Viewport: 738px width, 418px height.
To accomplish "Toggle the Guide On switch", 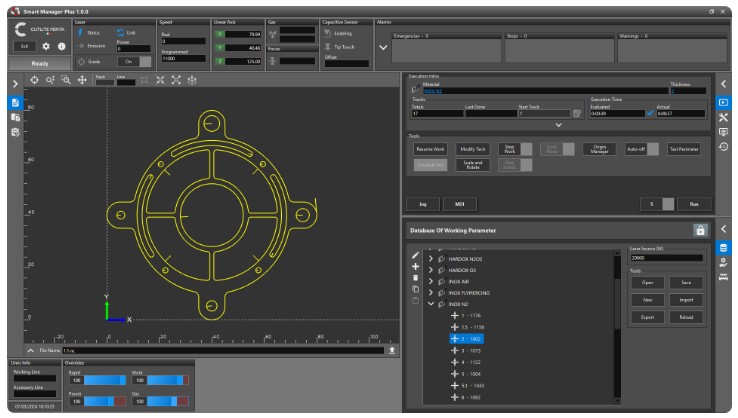I will (x=135, y=62).
